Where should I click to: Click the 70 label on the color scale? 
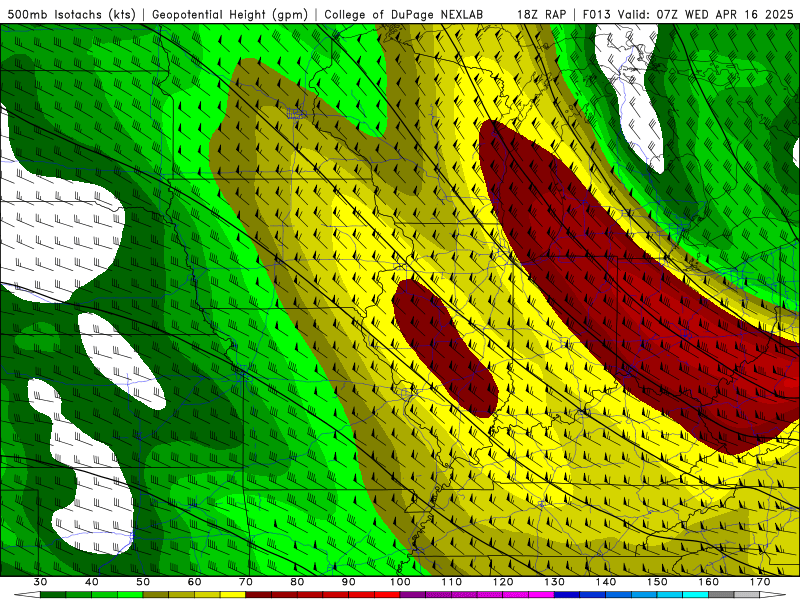245,582
